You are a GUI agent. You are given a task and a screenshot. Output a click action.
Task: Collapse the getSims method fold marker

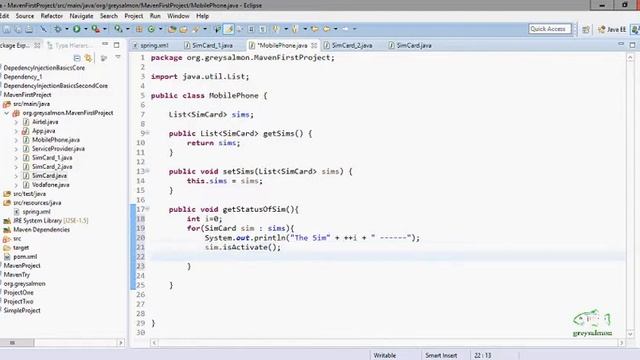[148, 133]
